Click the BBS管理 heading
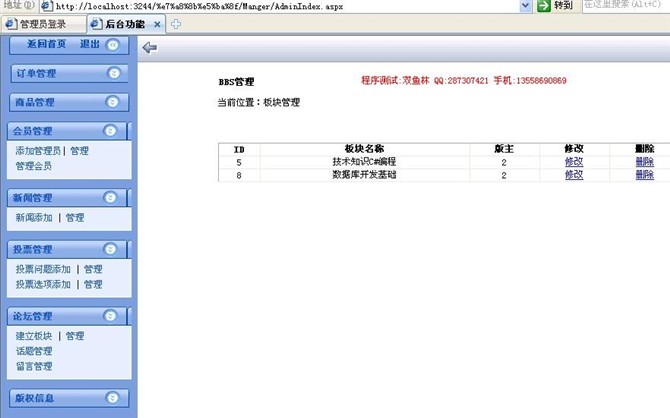This screenshot has width=670, height=418. pos(236,82)
